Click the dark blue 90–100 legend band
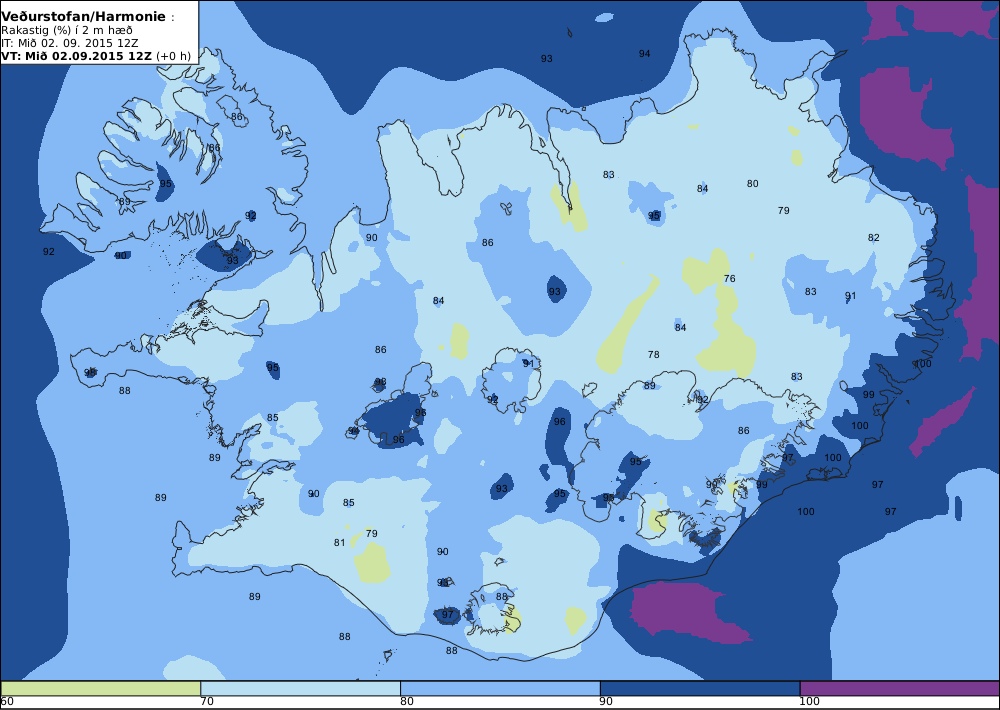This screenshot has width=1000, height=710. (700, 688)
